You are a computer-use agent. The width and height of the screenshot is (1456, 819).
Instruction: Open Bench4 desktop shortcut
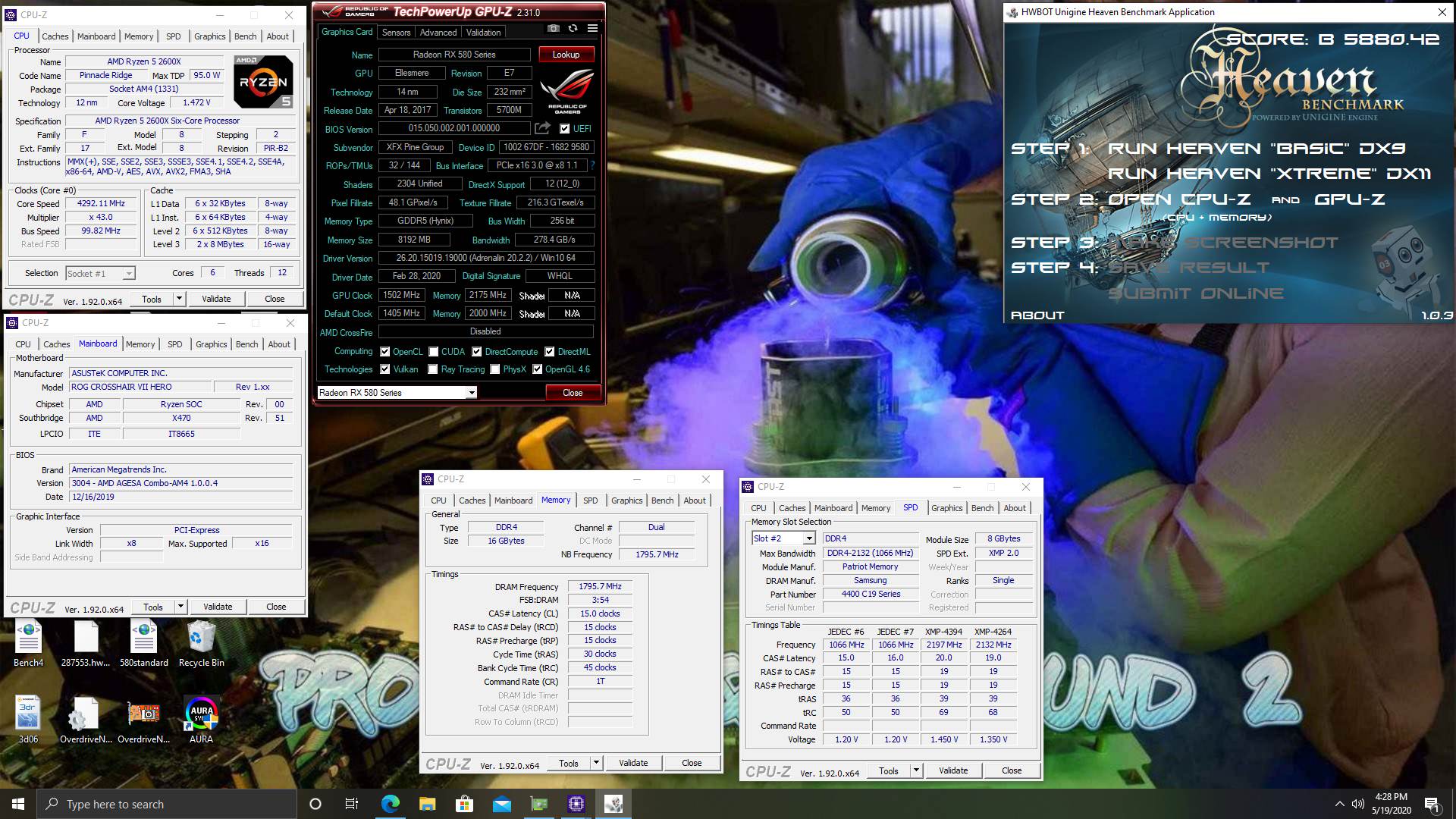coord(28,645)
